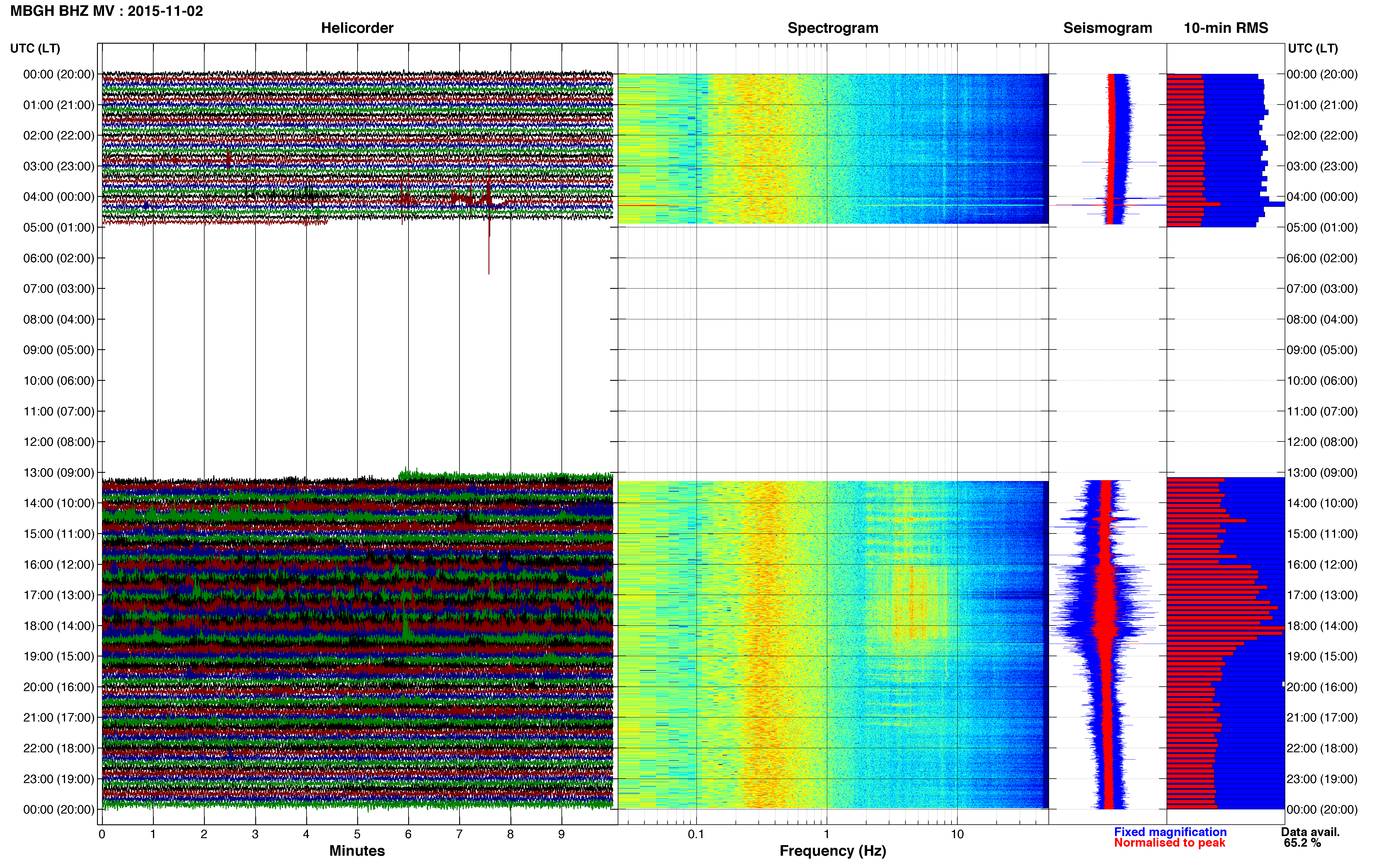Select the 10-min RMS panel heading
Image resolution: width=1389 pixels, height=868 pixels.
click(x=1225, y=28)
